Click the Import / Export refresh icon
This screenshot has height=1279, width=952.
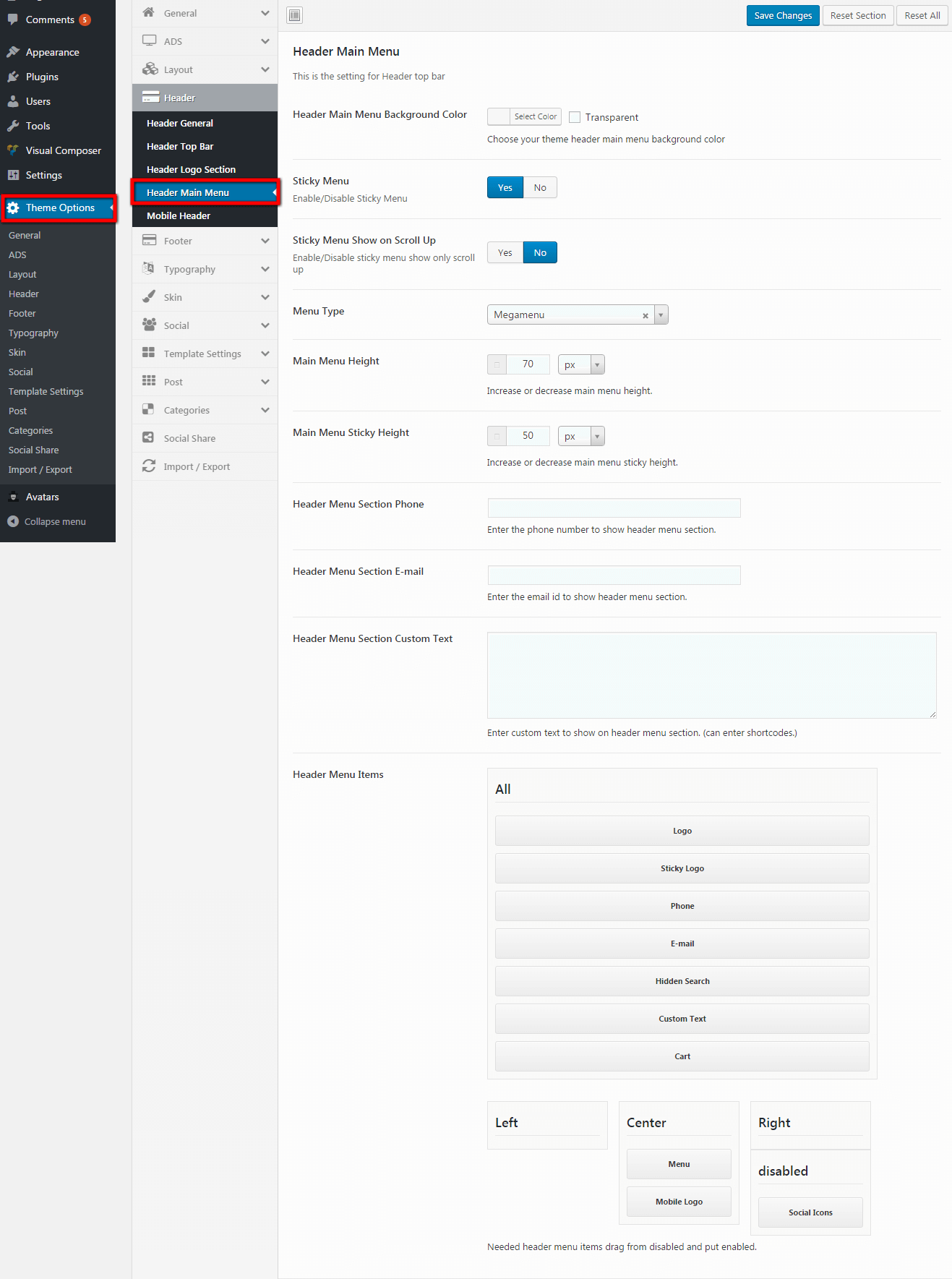pos(149,466)
